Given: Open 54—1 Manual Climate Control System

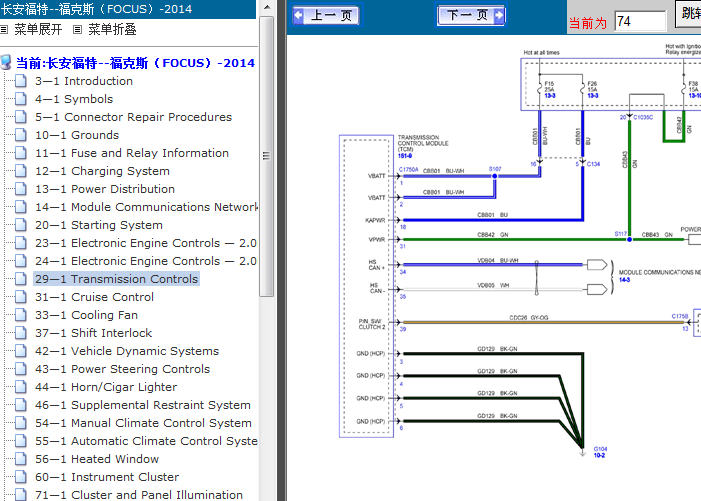Looking at the screenshot, I should coord(144,423).
